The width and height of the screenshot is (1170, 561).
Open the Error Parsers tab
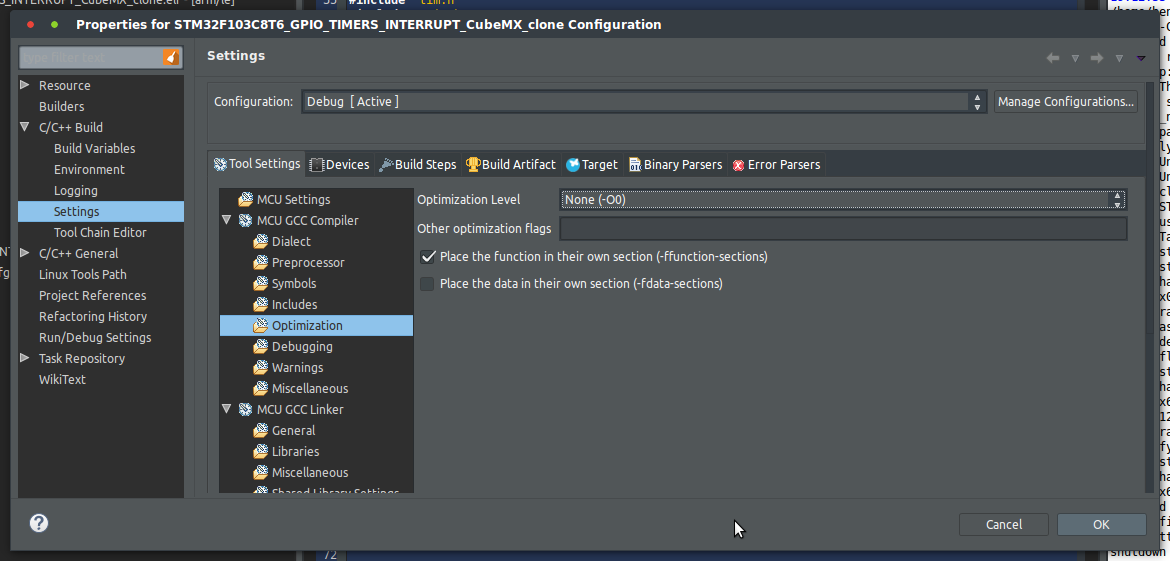(776, 164)
